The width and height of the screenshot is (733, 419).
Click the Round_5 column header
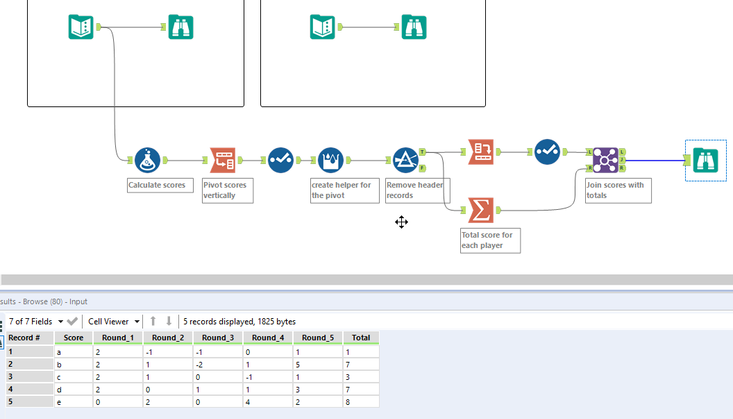318,338
